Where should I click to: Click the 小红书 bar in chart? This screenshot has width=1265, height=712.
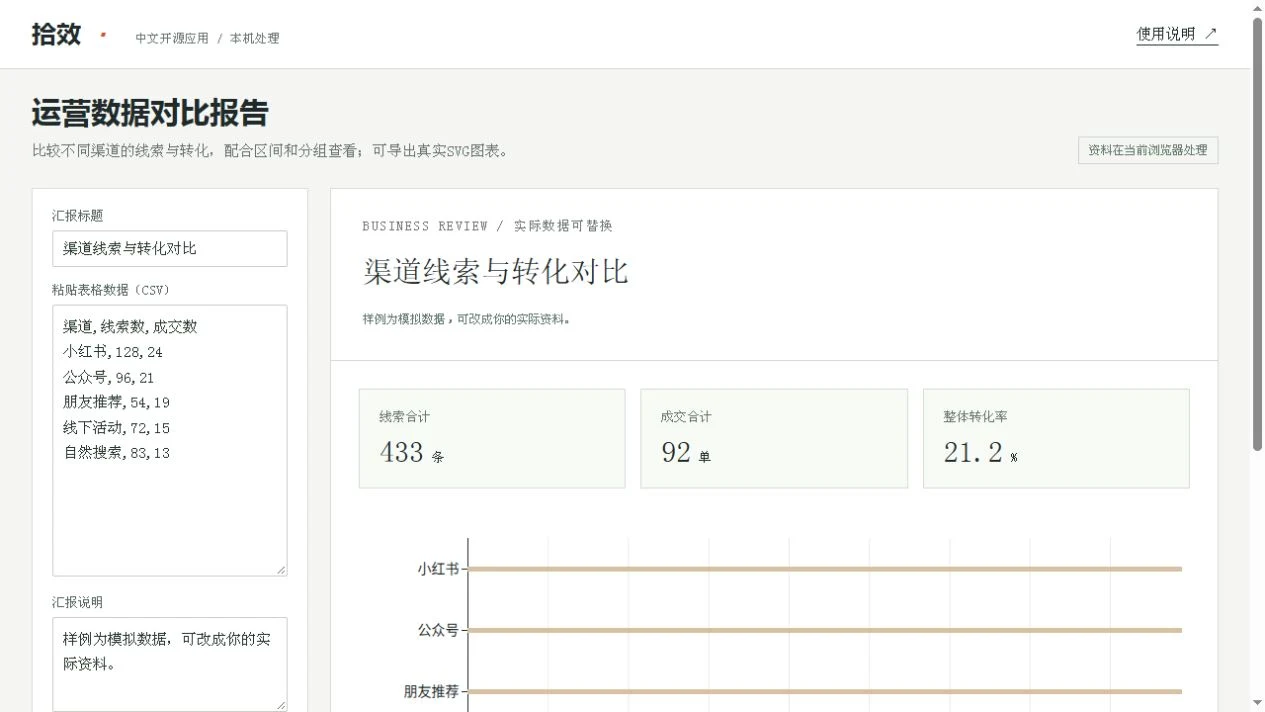825,569
